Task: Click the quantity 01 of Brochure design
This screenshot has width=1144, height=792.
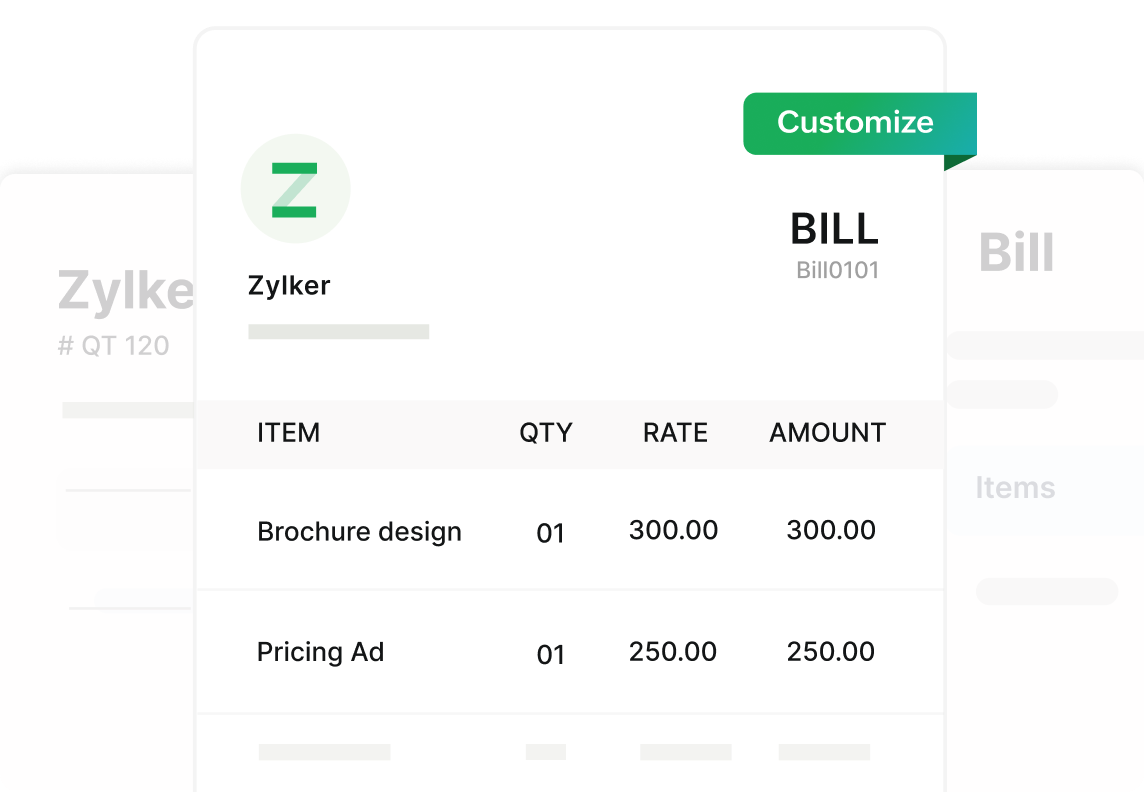Action: point(550,533)
